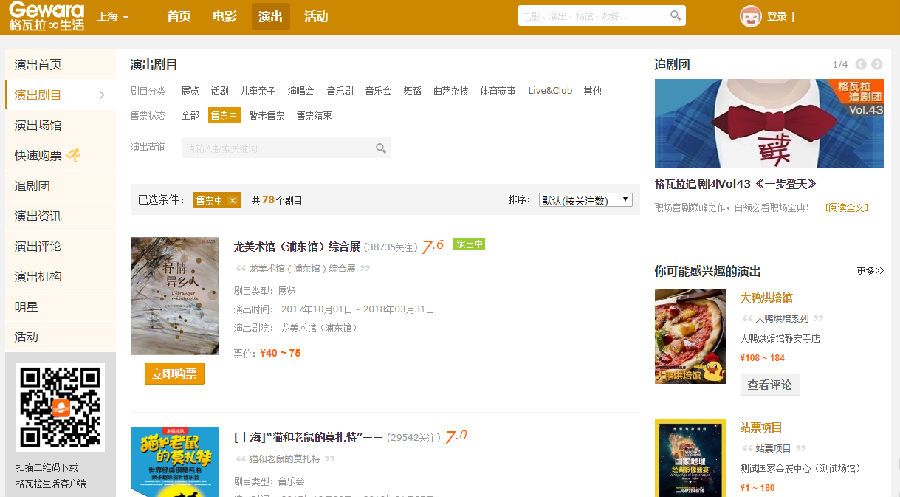
Task: Click the 查看评论 button
Action: [x=769, y=385]
